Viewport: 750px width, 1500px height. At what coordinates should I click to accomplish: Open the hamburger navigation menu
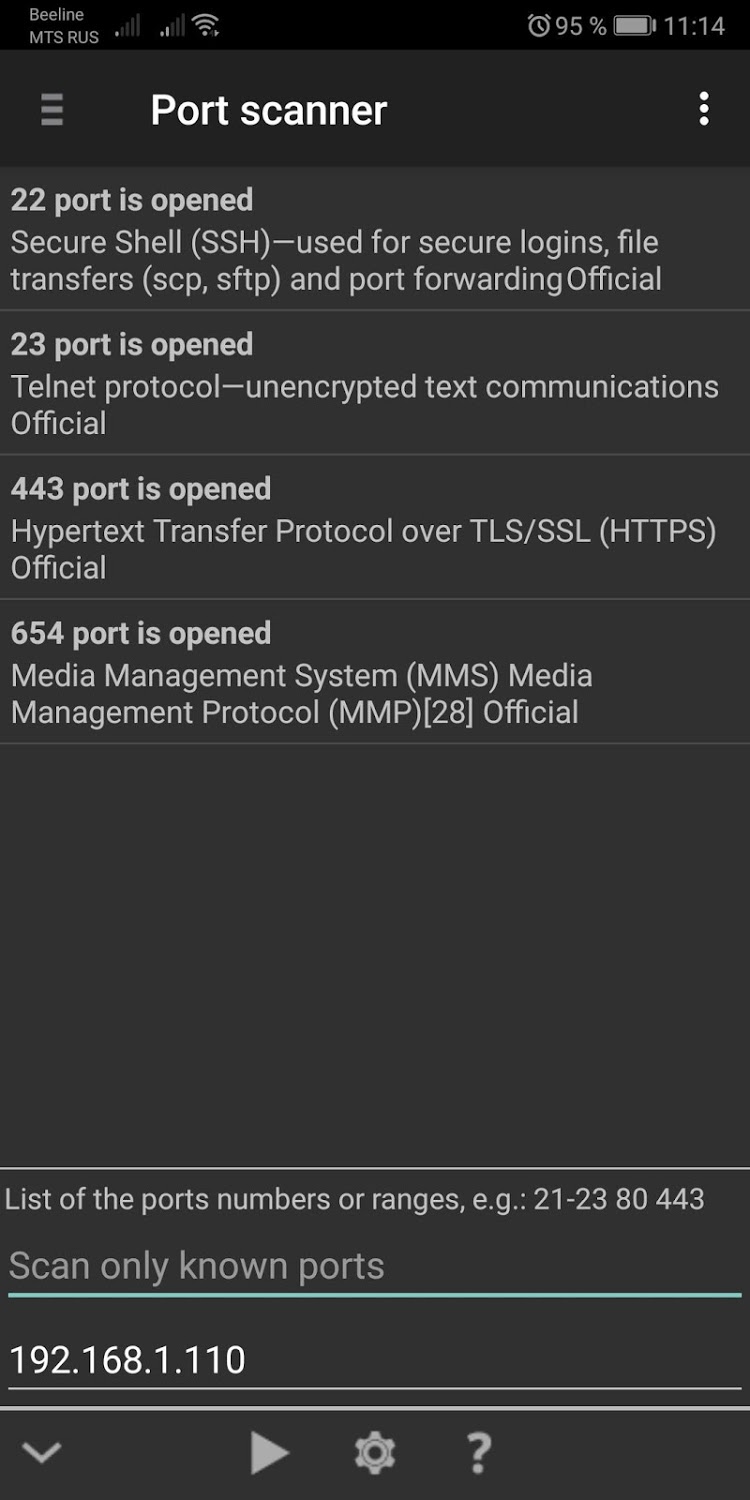52,109
